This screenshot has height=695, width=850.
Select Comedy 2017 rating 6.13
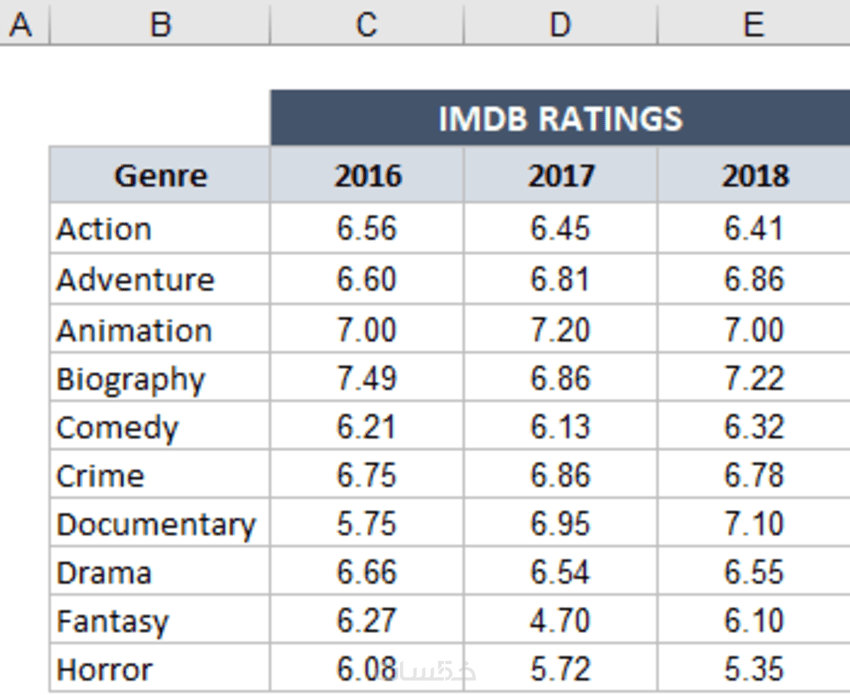(x=560, y=427)
